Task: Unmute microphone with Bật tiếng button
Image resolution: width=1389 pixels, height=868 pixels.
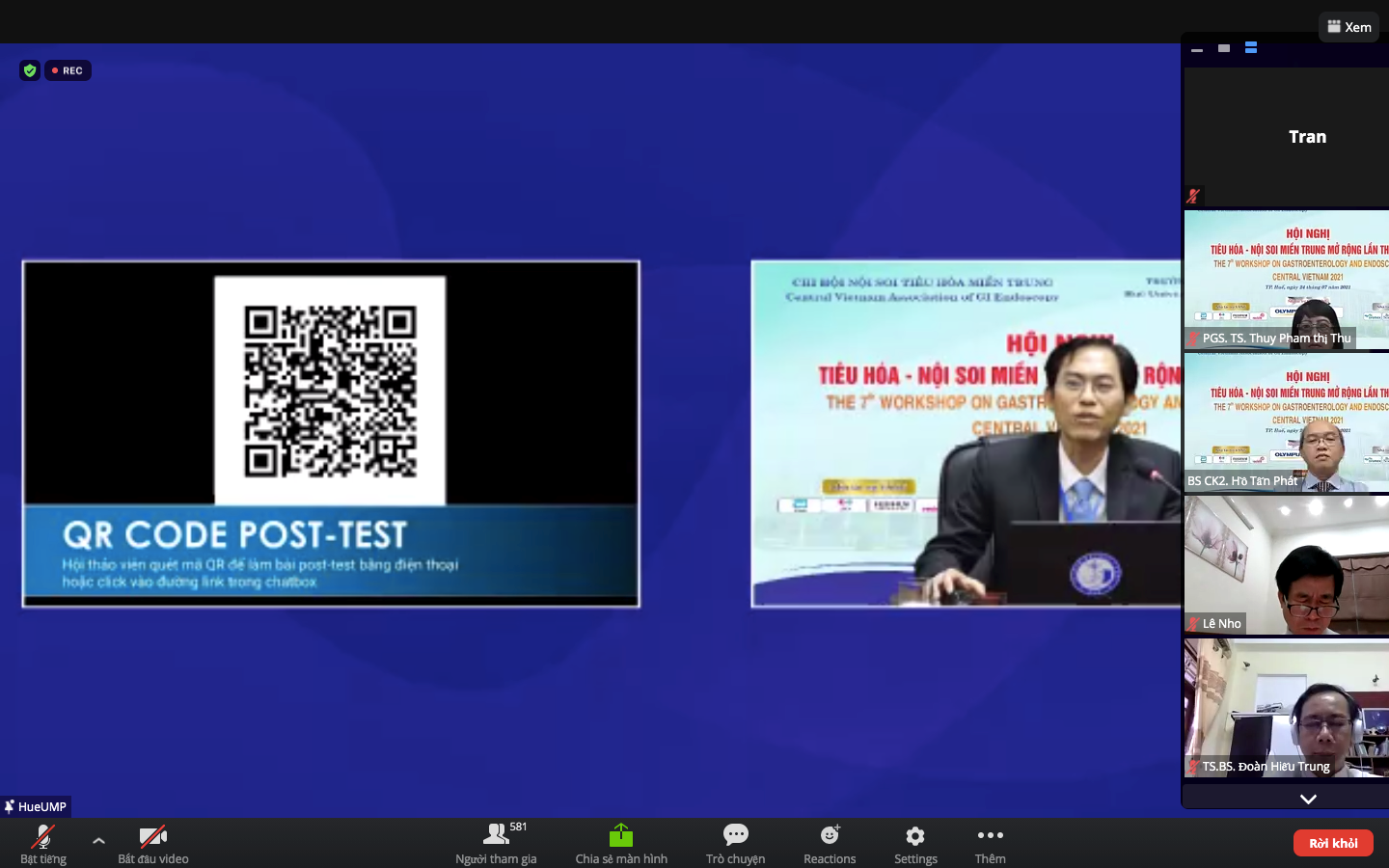Action: [x=43, y=842]
